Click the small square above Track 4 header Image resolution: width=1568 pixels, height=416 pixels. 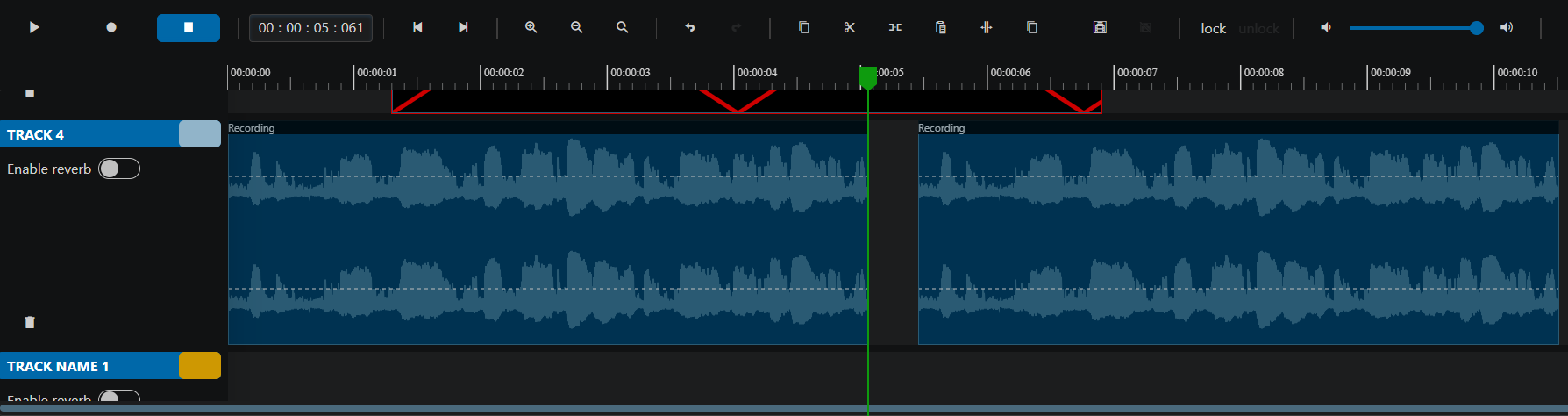point(30,93)
